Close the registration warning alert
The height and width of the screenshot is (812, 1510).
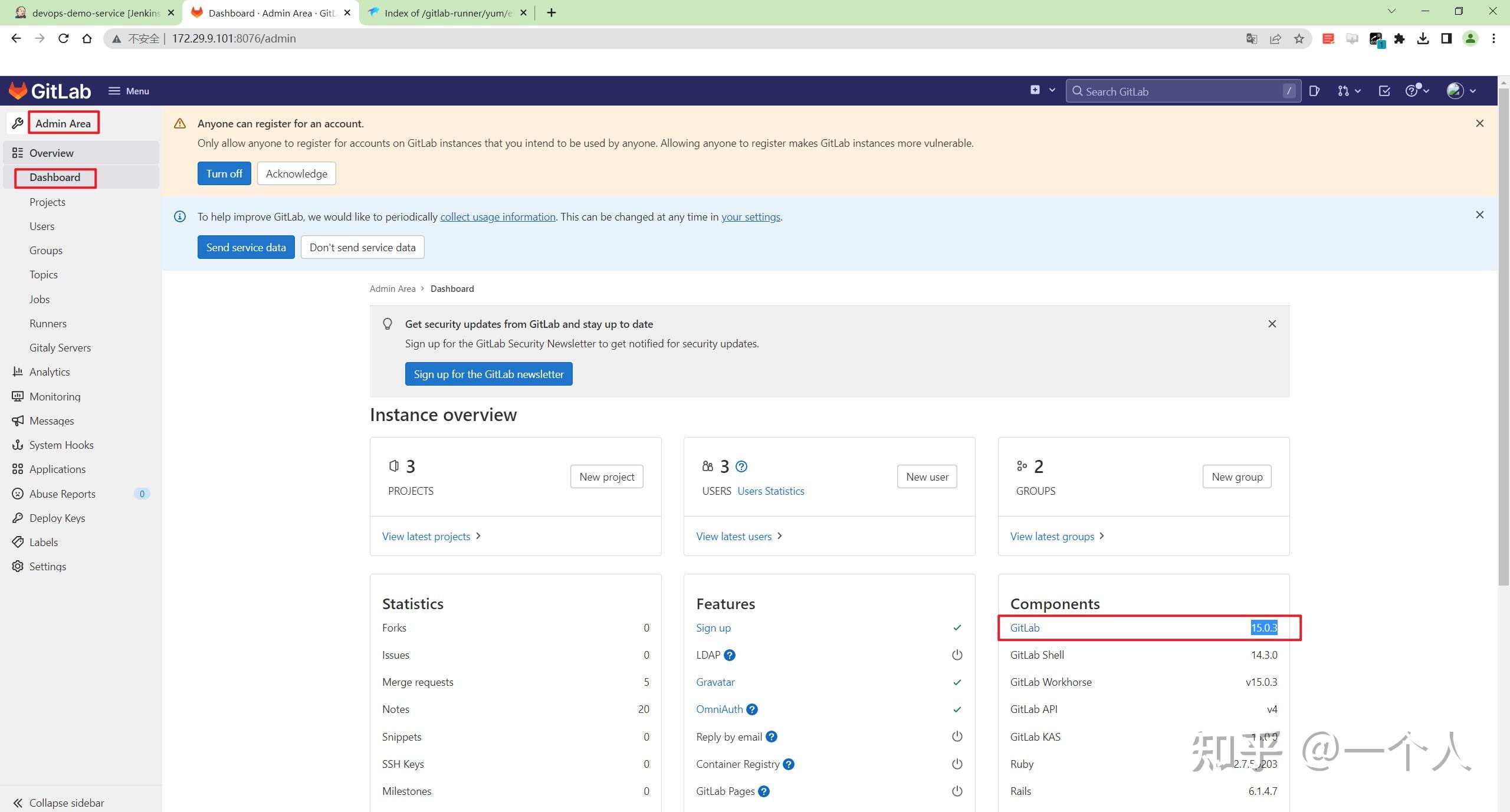click(1479, 123)
